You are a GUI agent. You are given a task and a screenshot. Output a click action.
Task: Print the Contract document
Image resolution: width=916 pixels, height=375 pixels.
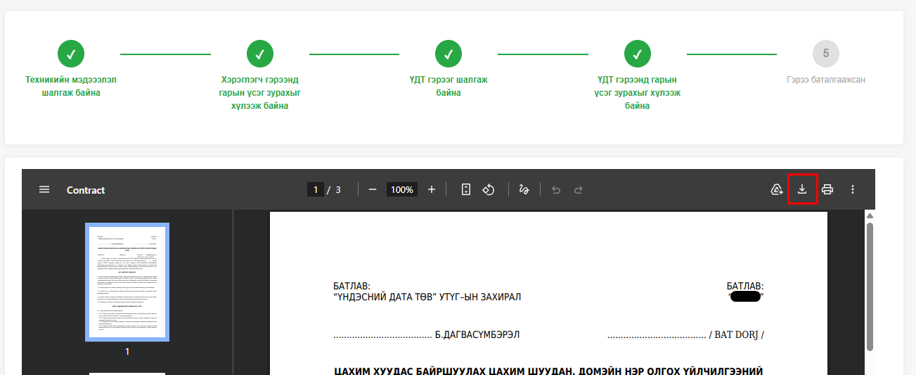pos(827,189)
